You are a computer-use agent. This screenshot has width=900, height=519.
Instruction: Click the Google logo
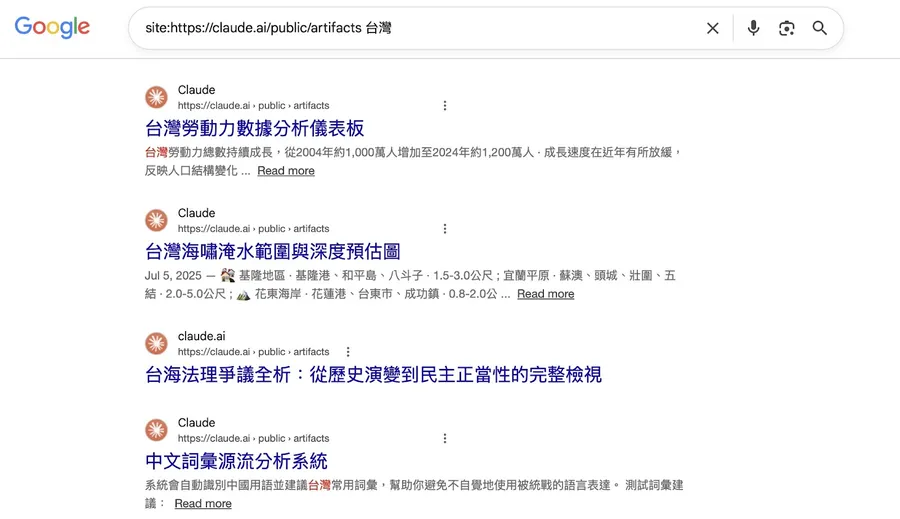52,27
